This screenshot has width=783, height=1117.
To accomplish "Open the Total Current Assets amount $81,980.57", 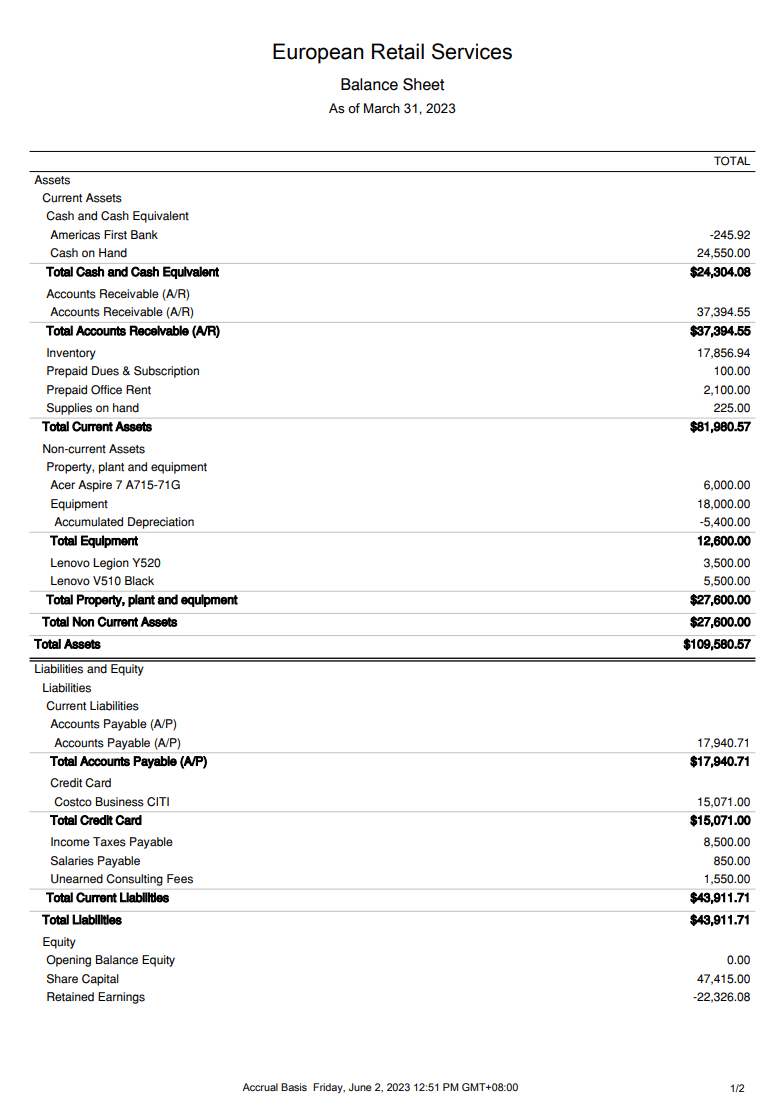I will pos(720,427).
